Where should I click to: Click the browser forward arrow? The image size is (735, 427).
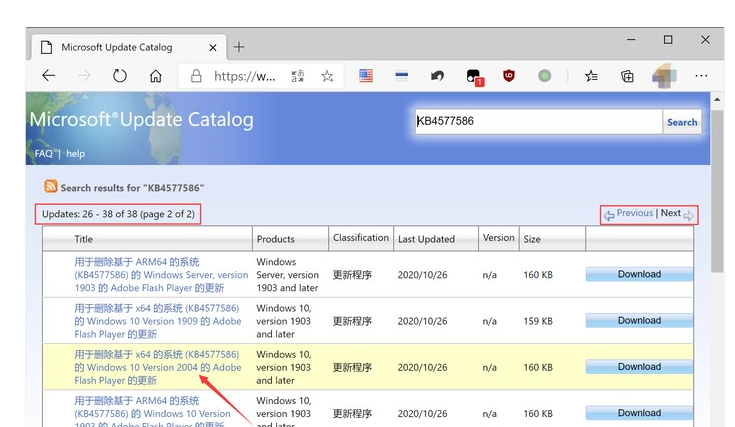pos(84,75)
